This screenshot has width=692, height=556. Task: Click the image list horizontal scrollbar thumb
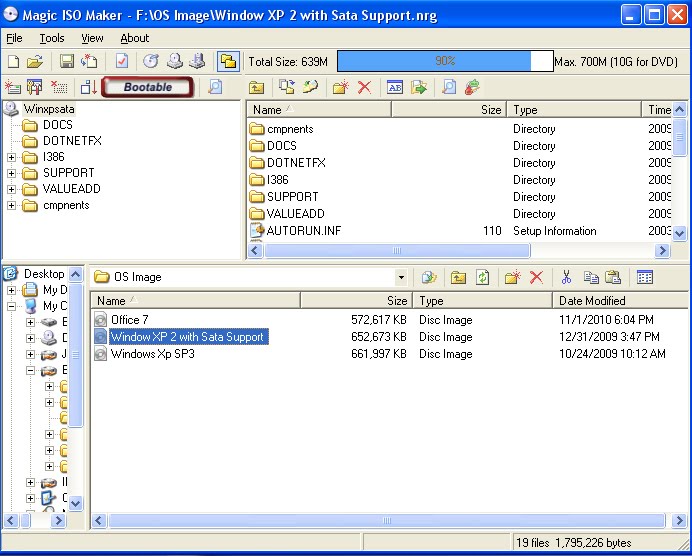pyautogui.click(x=397, y=251)
